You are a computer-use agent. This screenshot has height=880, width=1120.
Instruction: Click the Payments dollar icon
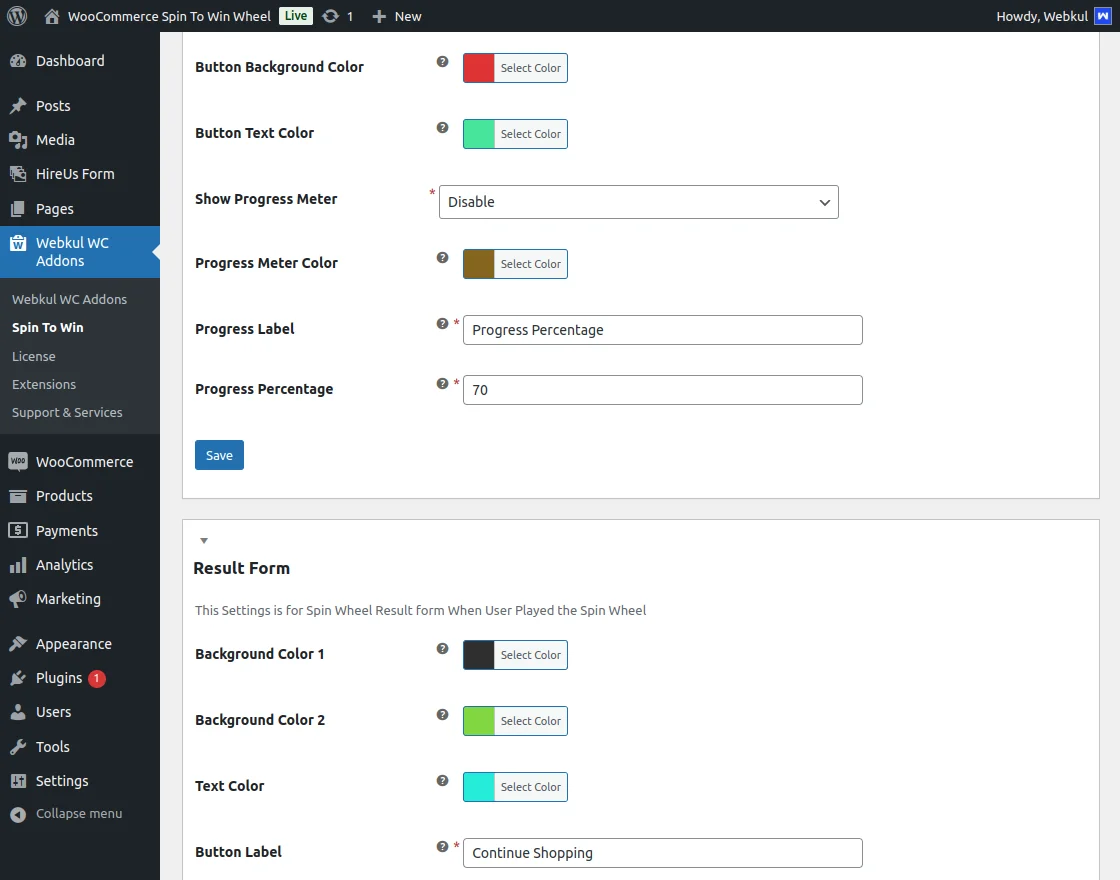18,530
